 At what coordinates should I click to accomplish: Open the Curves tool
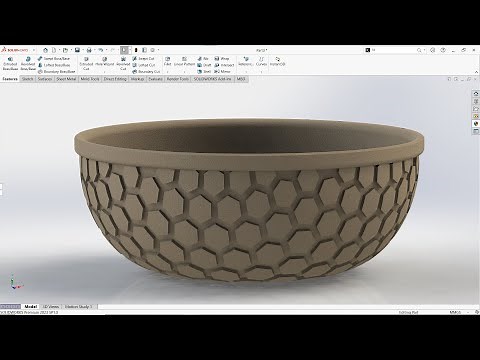261,61
